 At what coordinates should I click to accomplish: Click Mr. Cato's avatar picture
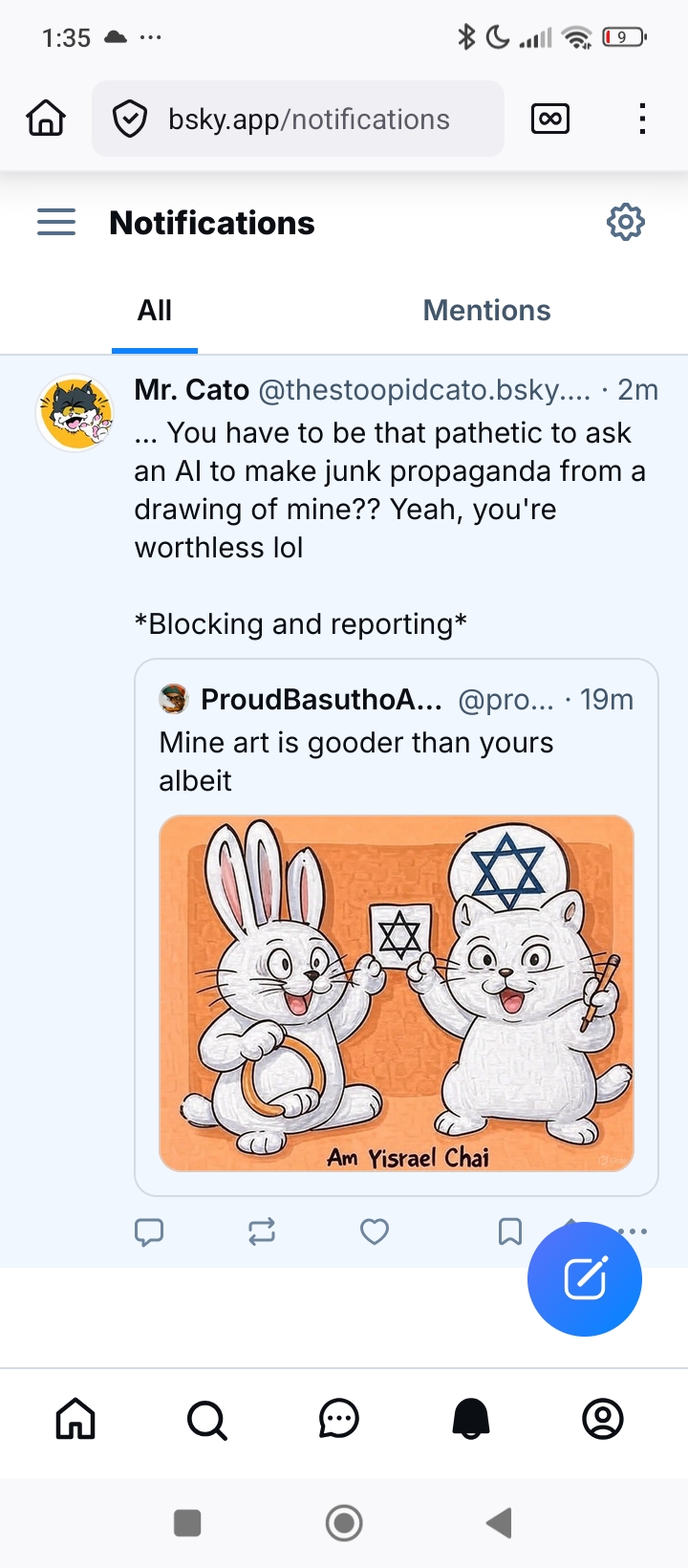pyautogui.click(x=75, y=413)
